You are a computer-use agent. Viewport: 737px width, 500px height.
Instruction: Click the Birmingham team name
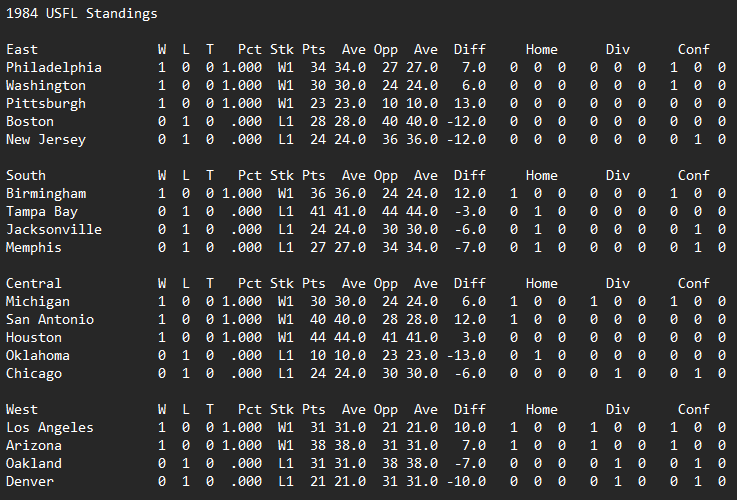click(46, 194)
